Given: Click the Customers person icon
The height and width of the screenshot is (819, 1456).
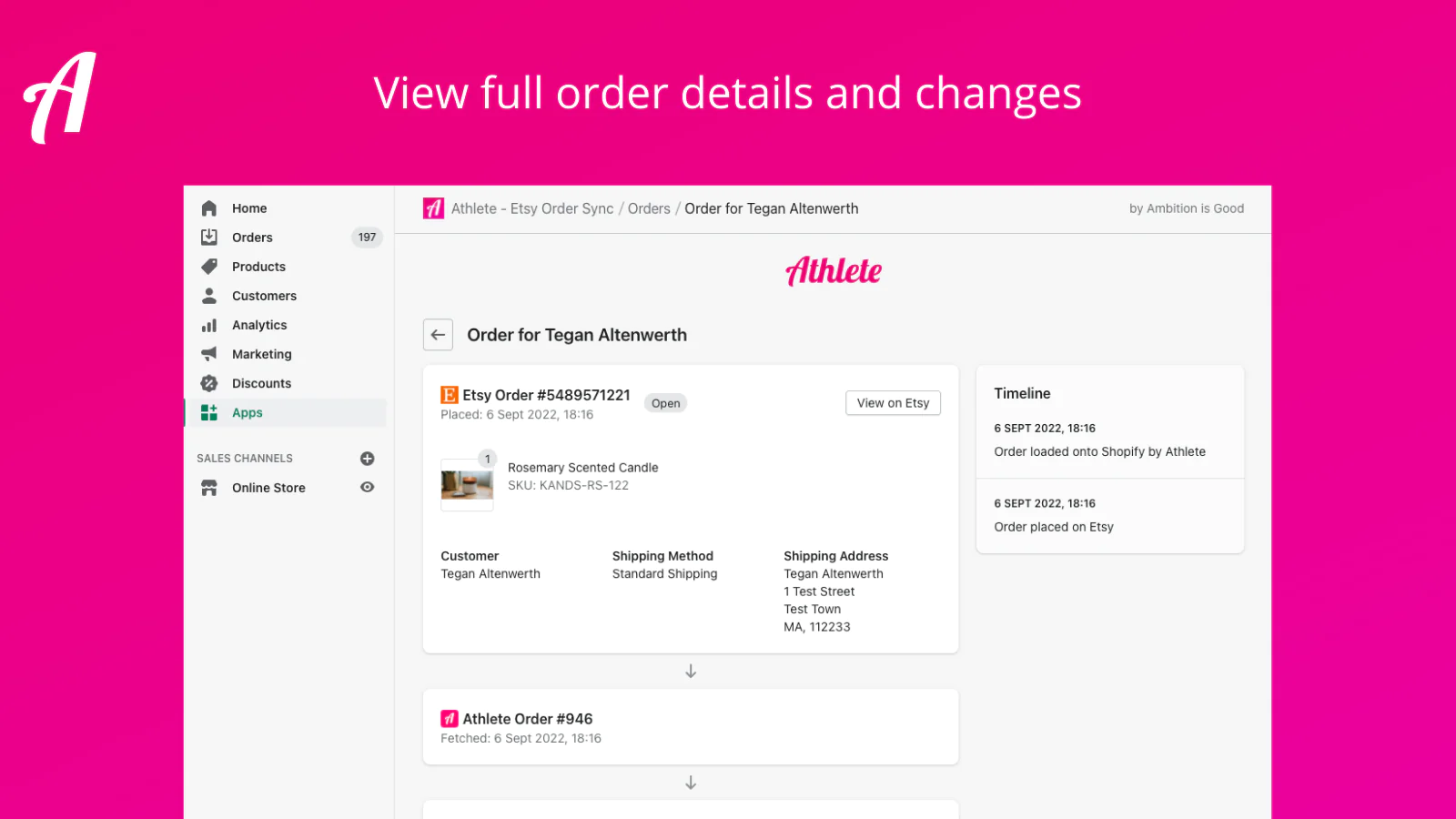Looking at the screenshot, I should (x=209, y=296).
